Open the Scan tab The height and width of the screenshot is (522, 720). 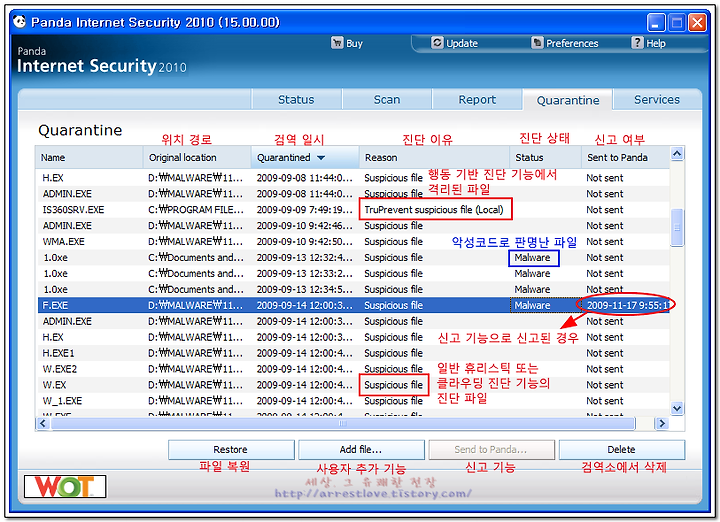tap(387, 100)
